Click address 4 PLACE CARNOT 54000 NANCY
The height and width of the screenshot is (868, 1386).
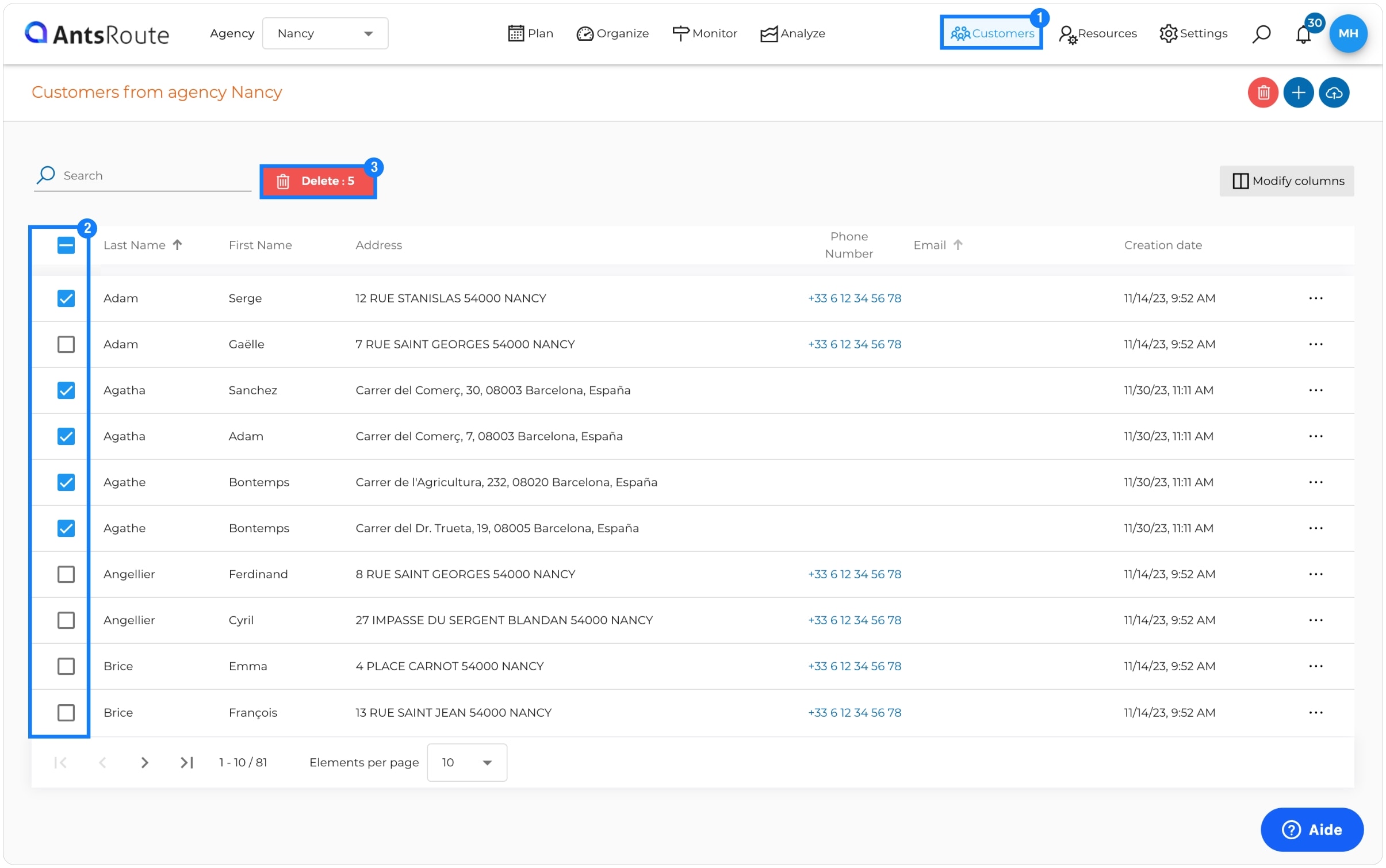click(x=449, y=666)
